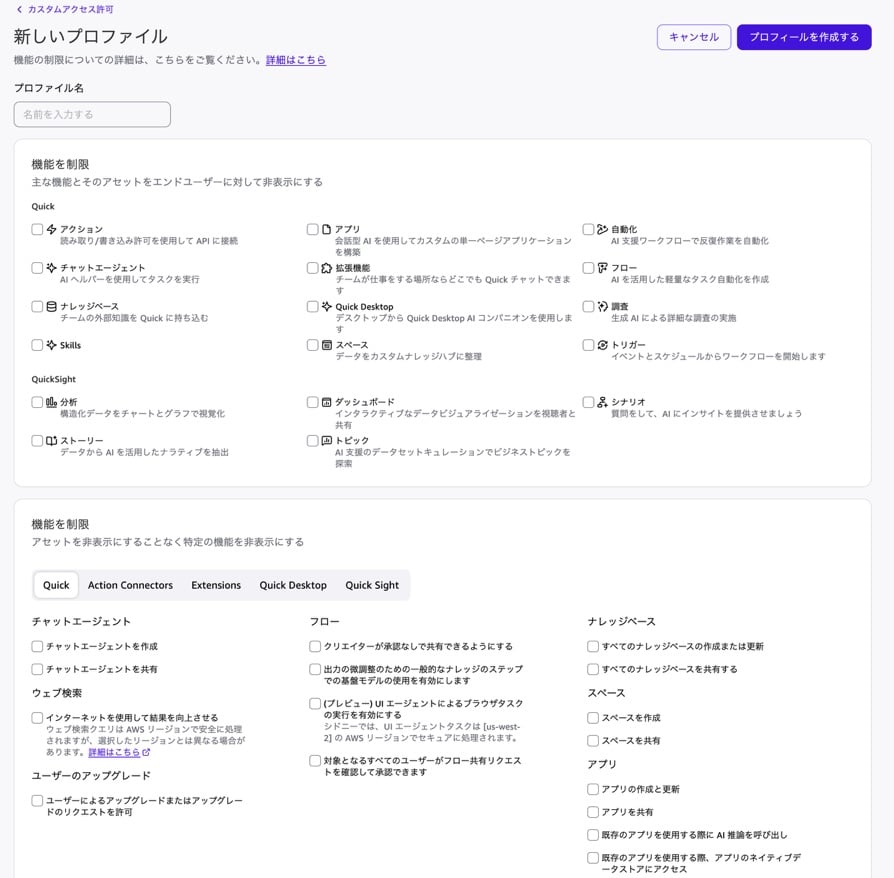
Task: Tick the トピック checkbox
Action: [x=312, y=441]
